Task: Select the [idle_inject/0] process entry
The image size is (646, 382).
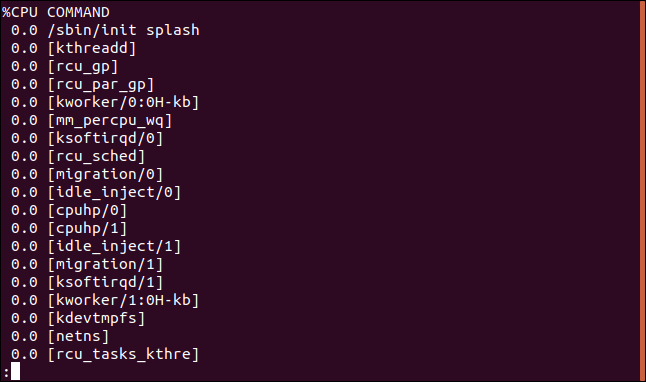Action: [114, 192]
